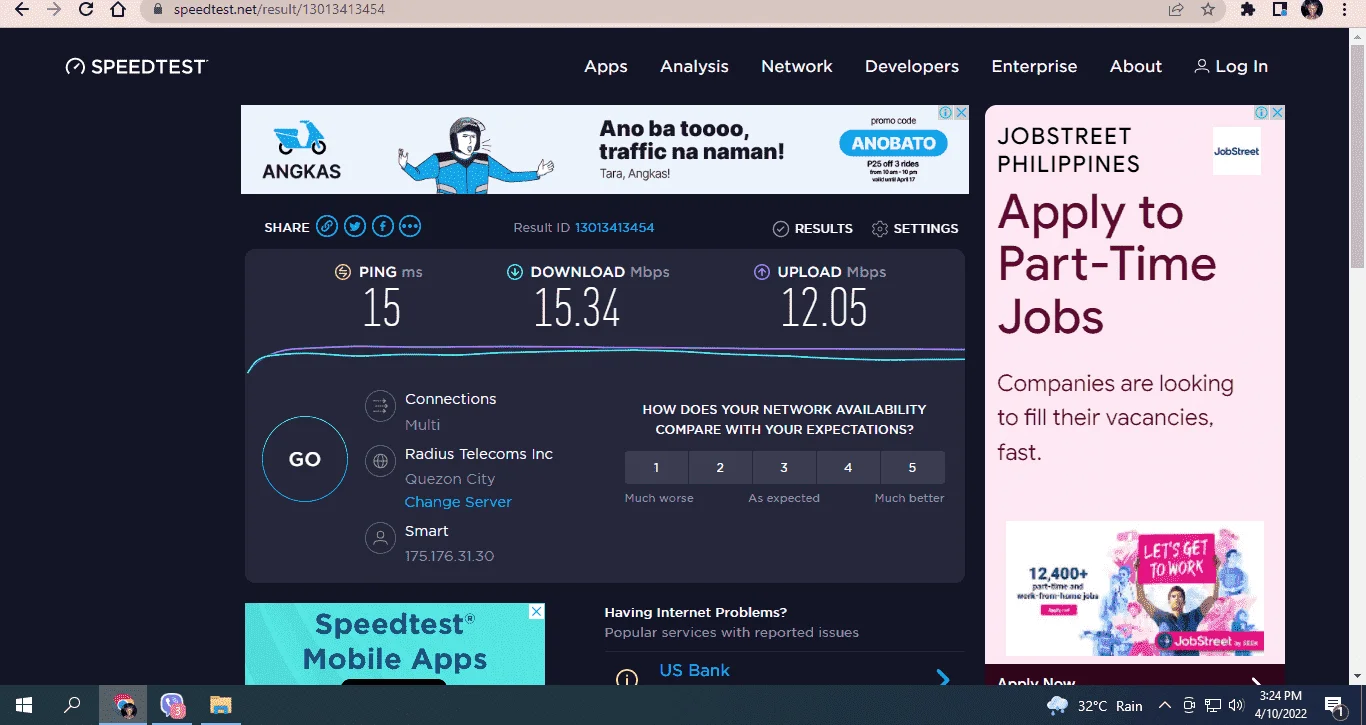Share the result on Facebook
Screen dimensions: 1366x725
pos(382,227)
